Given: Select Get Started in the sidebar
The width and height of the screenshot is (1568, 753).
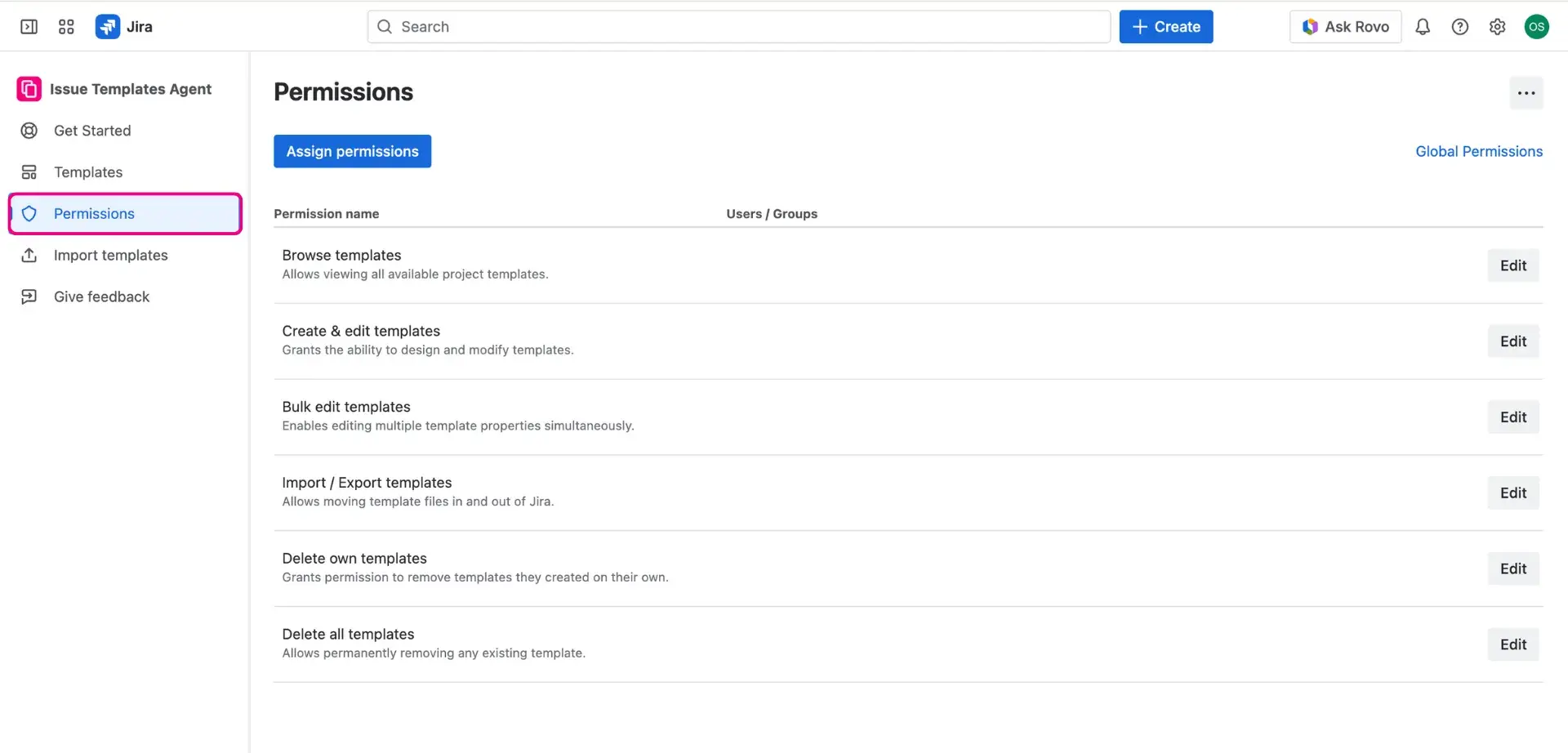Looking at the screenshot, I should [91, 131].
